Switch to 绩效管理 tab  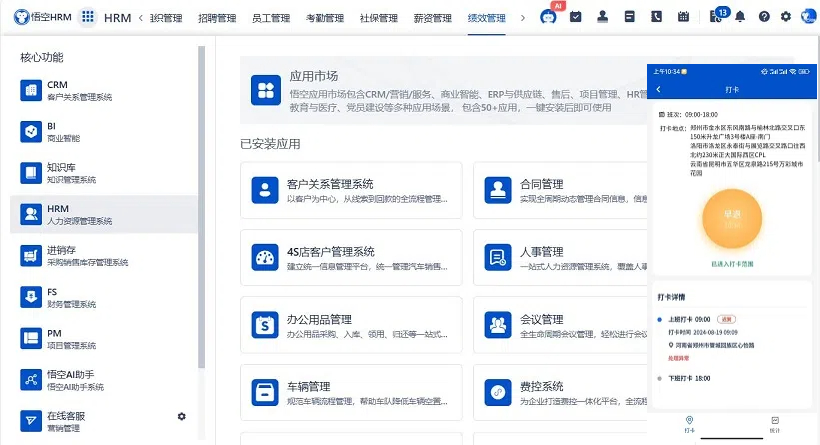pos(486,18)
